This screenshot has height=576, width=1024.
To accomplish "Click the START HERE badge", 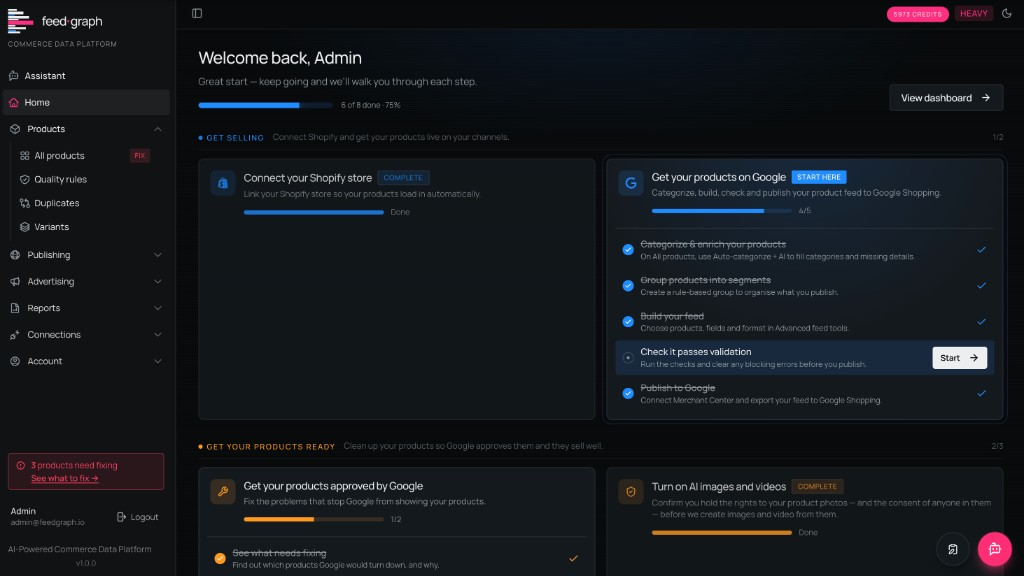I will click(x=819, y=177).
